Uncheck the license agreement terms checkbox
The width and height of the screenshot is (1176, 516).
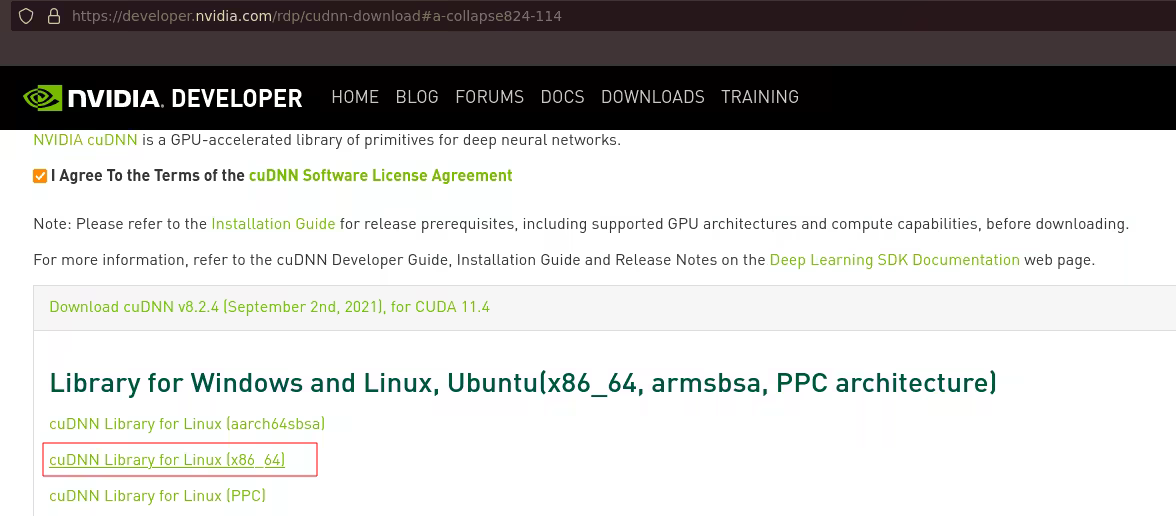[x=40, y=176]
